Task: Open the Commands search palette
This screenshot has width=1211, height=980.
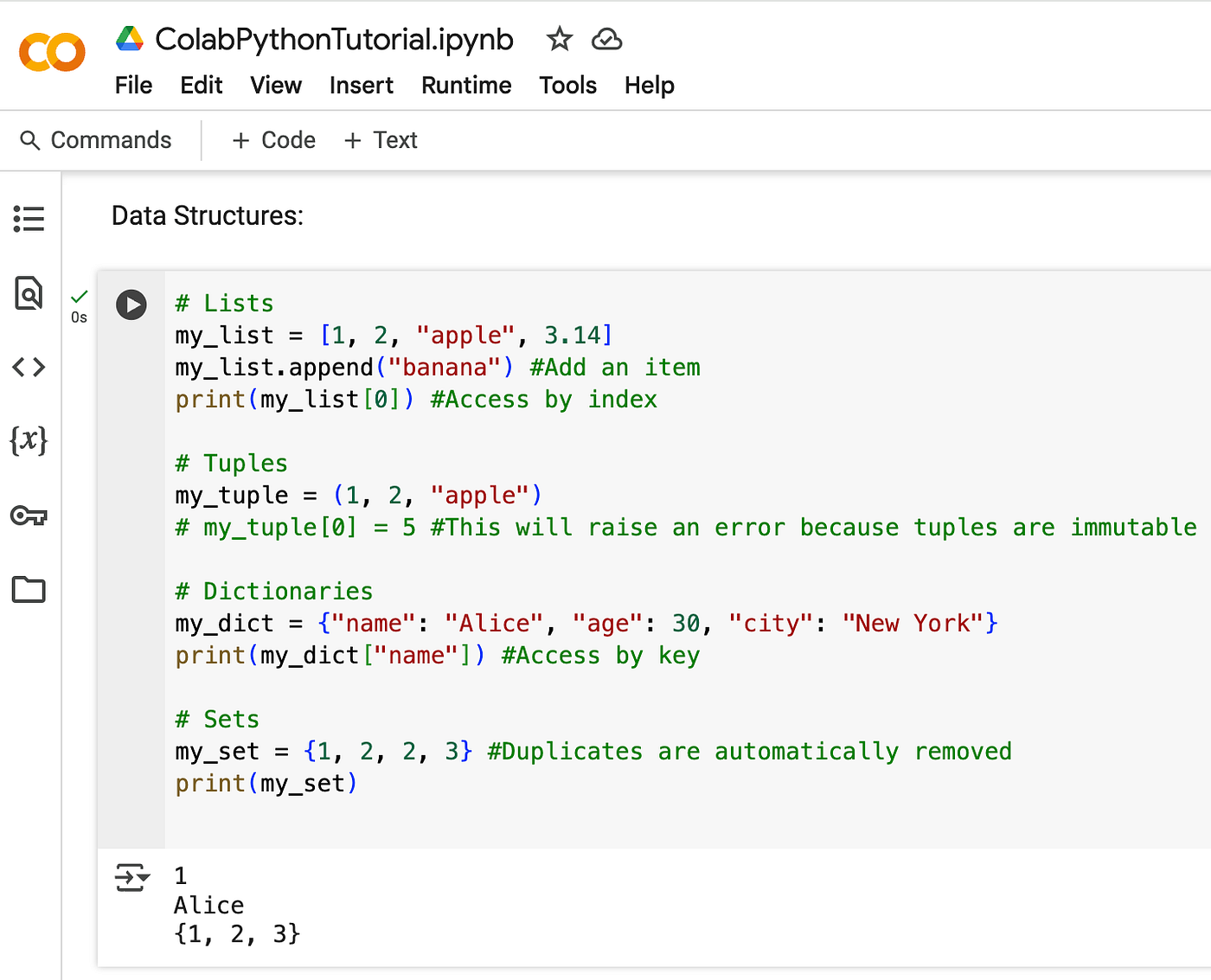Action: [x=96, y=140]
